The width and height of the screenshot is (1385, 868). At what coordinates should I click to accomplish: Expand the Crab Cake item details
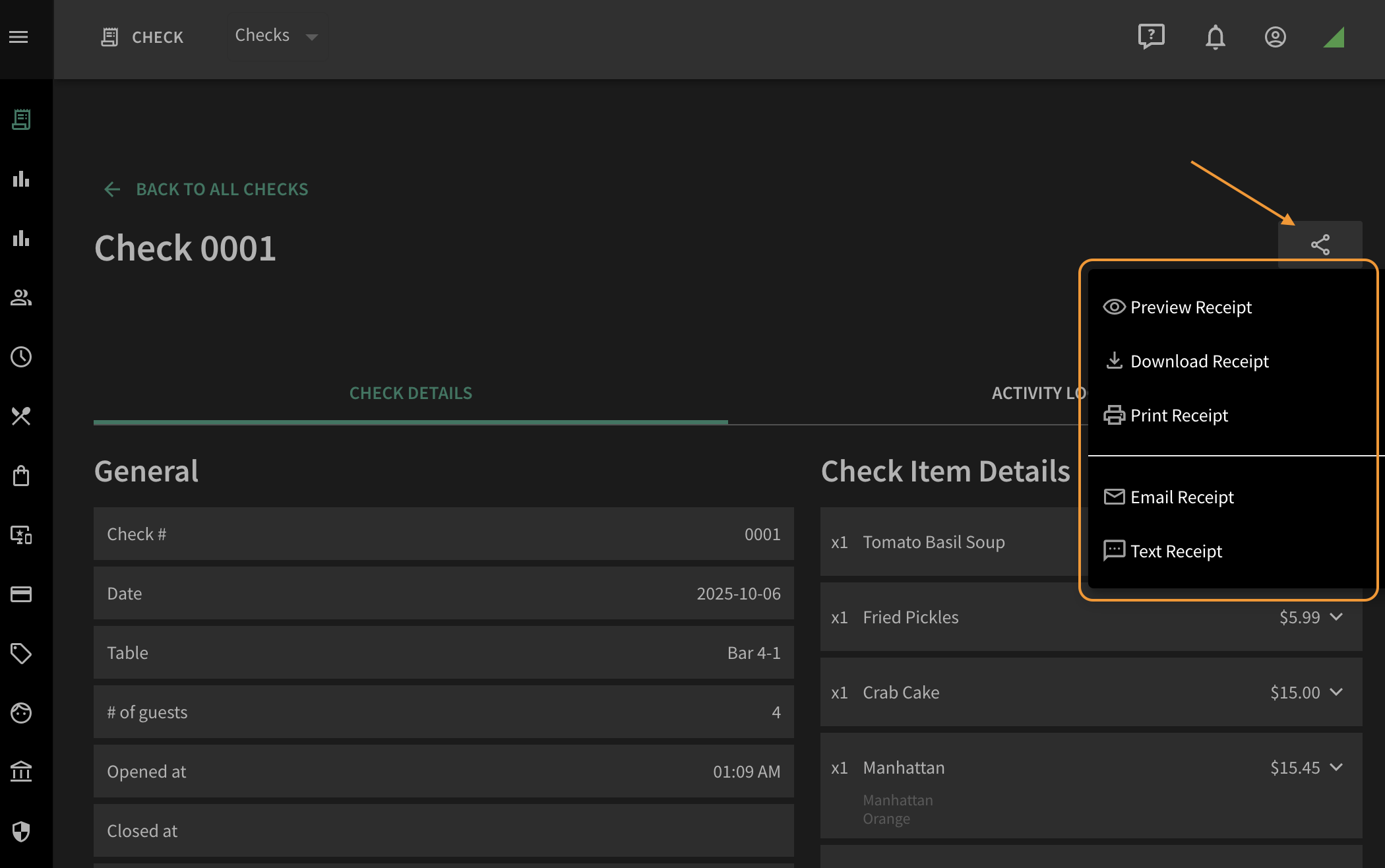1336,693
